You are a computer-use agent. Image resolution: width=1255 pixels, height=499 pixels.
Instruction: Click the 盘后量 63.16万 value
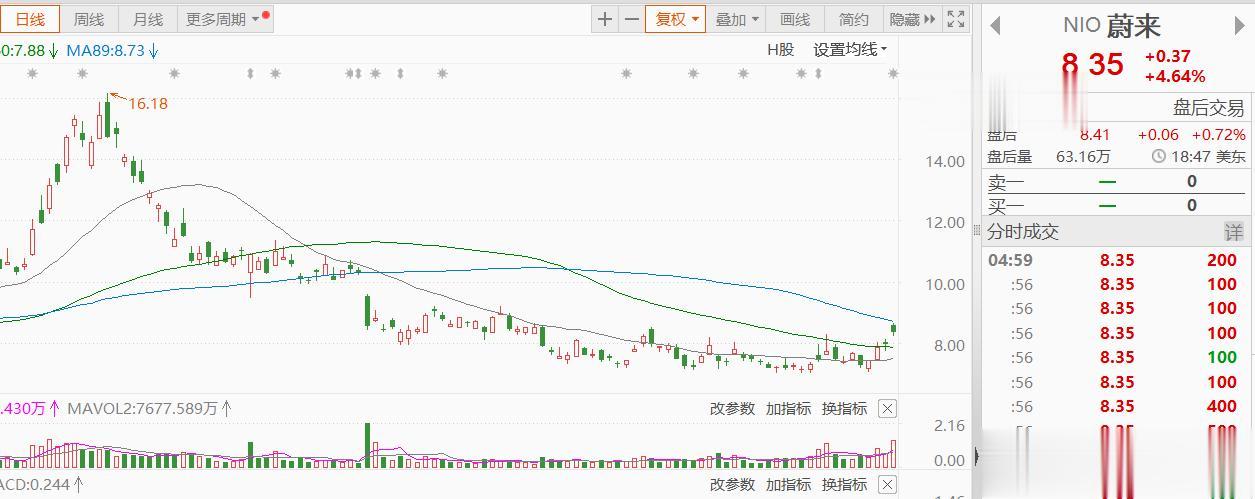pos(1083,157)
